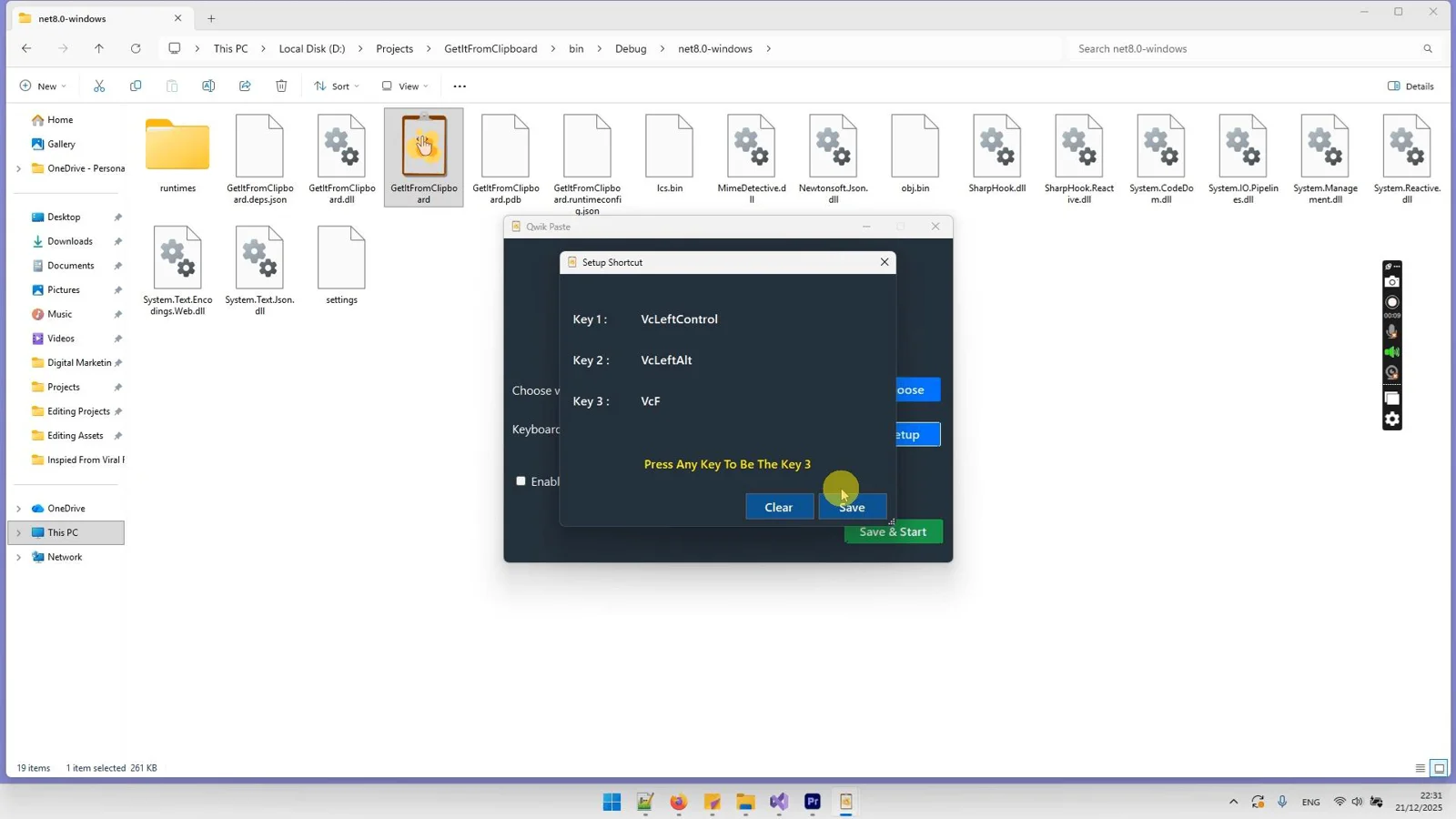Expand the Network tree node
This screenshot has height=819, width=1456.
click(18, 557)
